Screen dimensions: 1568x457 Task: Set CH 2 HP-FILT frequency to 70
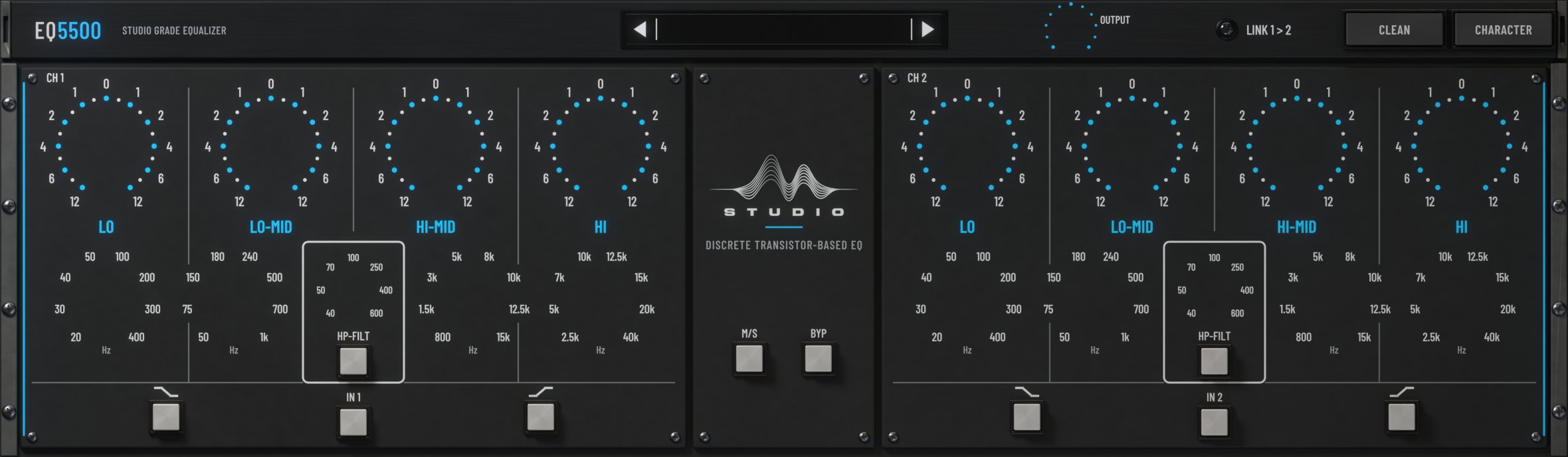(1191, 267)
